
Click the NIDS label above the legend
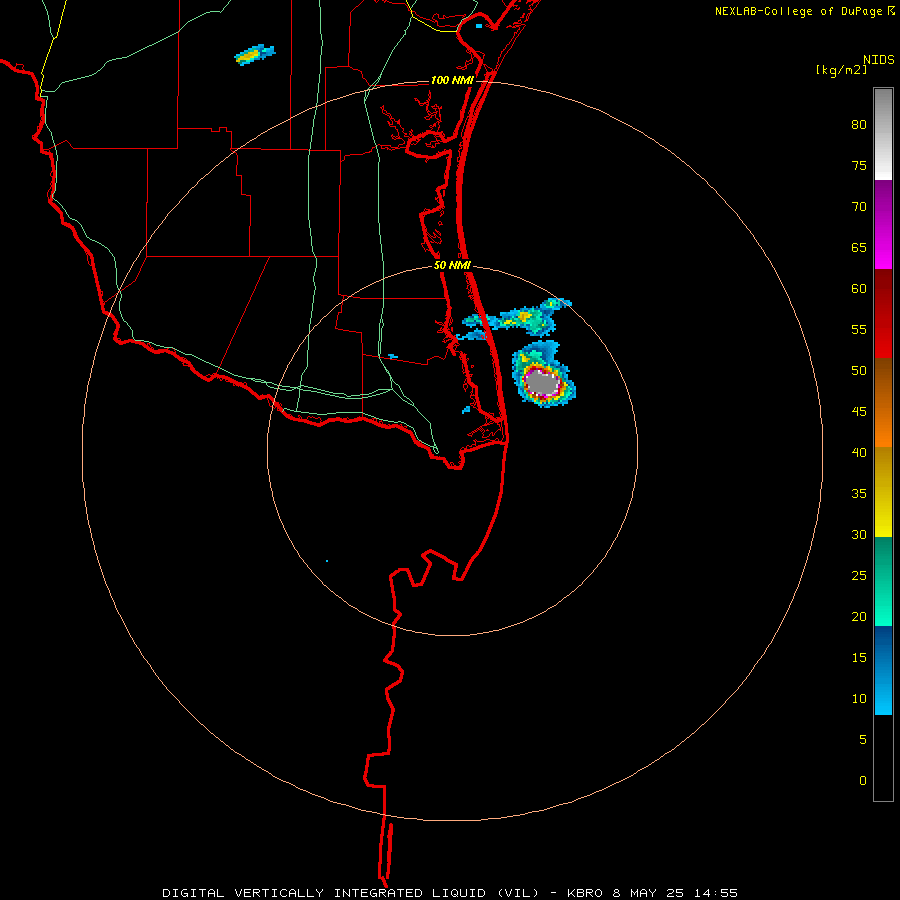878,59
